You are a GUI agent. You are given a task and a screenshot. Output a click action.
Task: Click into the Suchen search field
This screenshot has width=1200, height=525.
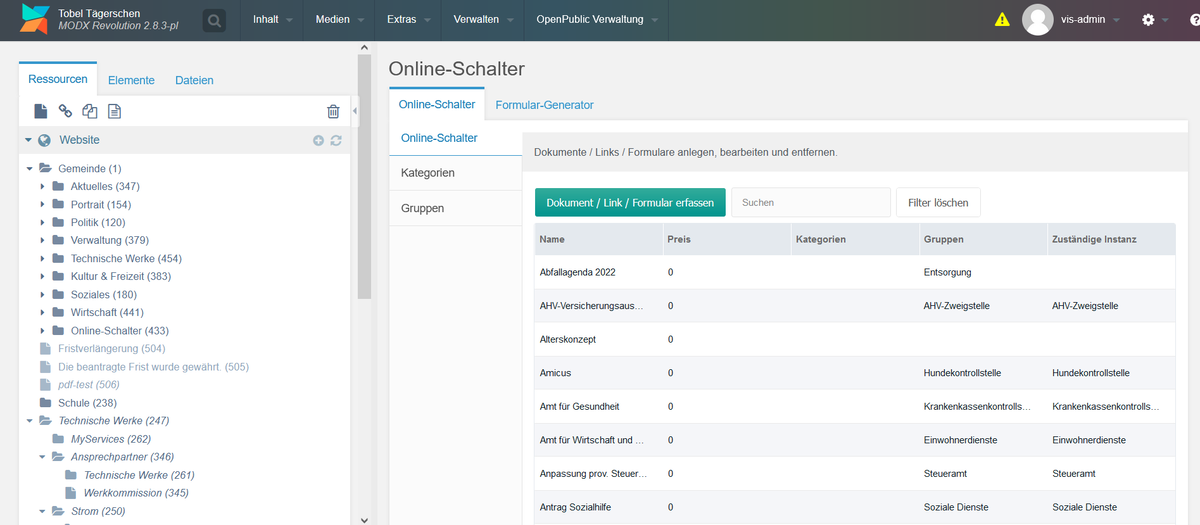[x=810, y=203]
